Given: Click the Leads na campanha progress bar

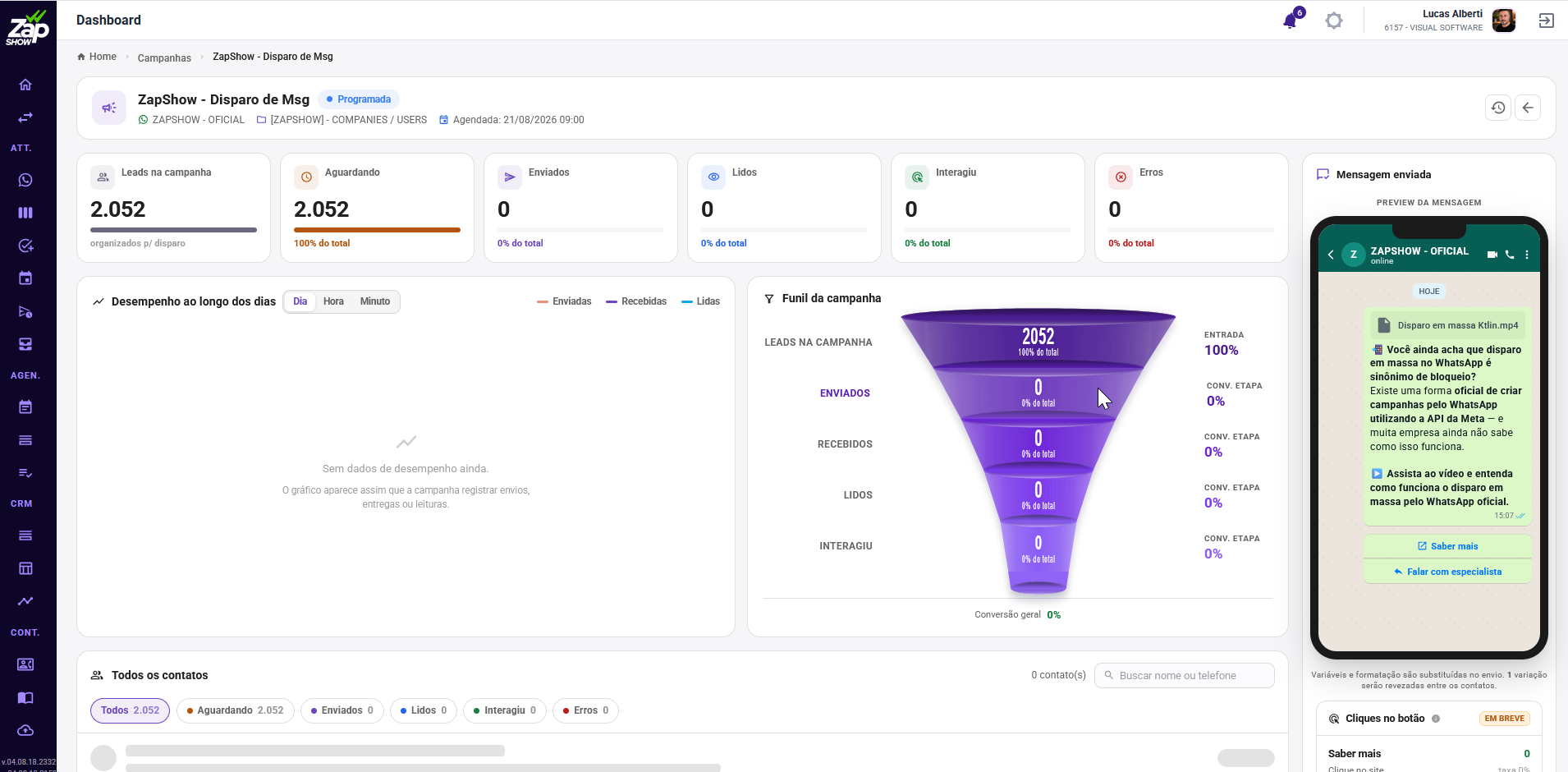Looking at the screenshot, I should (173, 230).
